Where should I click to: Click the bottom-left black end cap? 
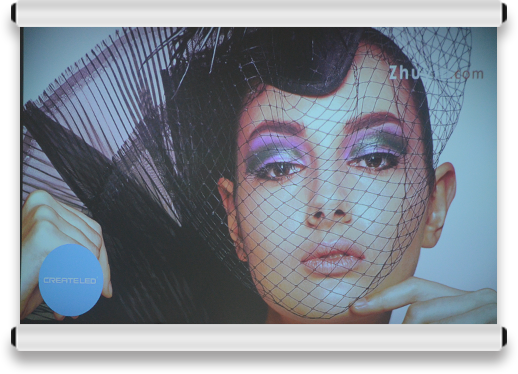[14, 337]
